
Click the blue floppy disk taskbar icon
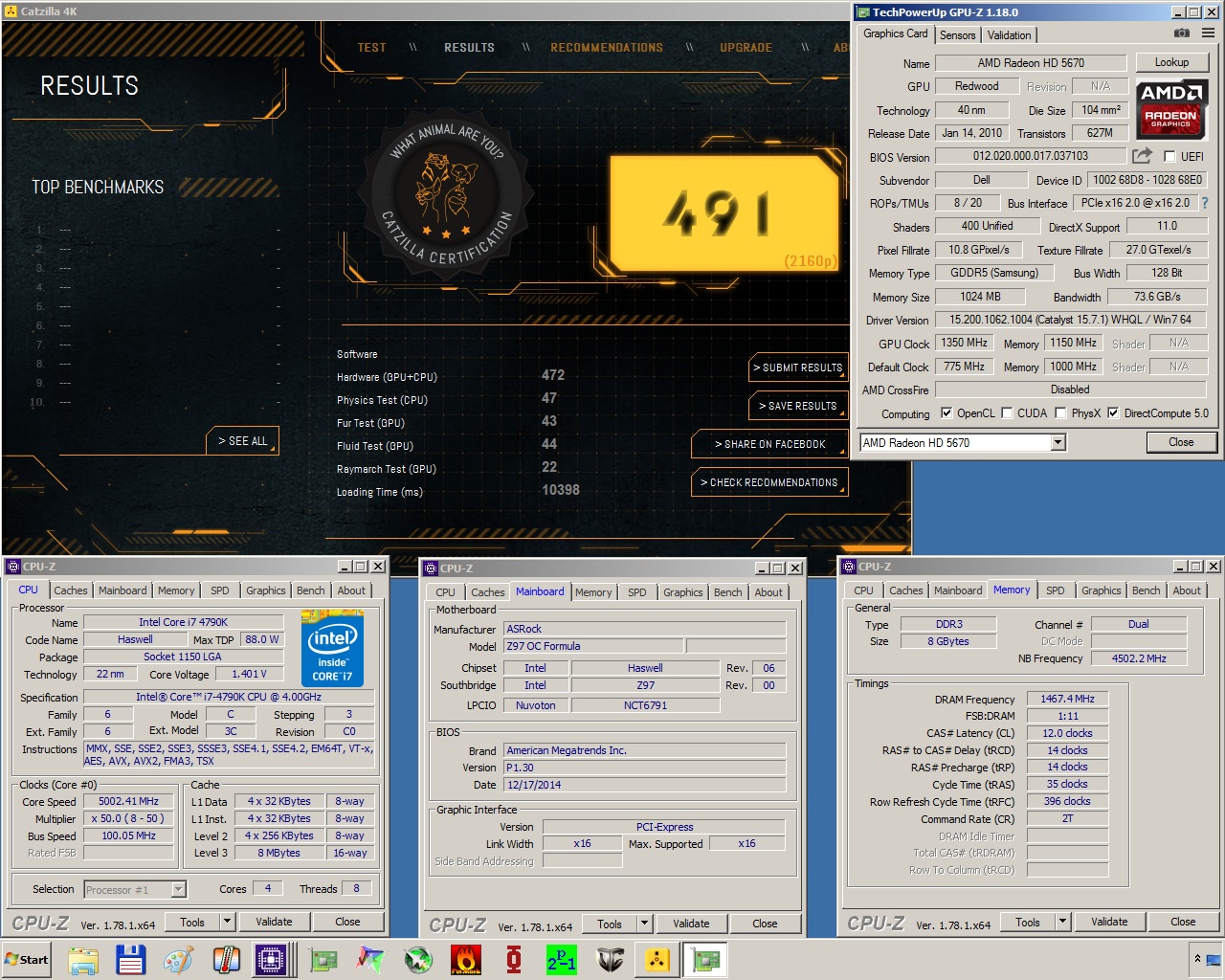pos(130,960)
